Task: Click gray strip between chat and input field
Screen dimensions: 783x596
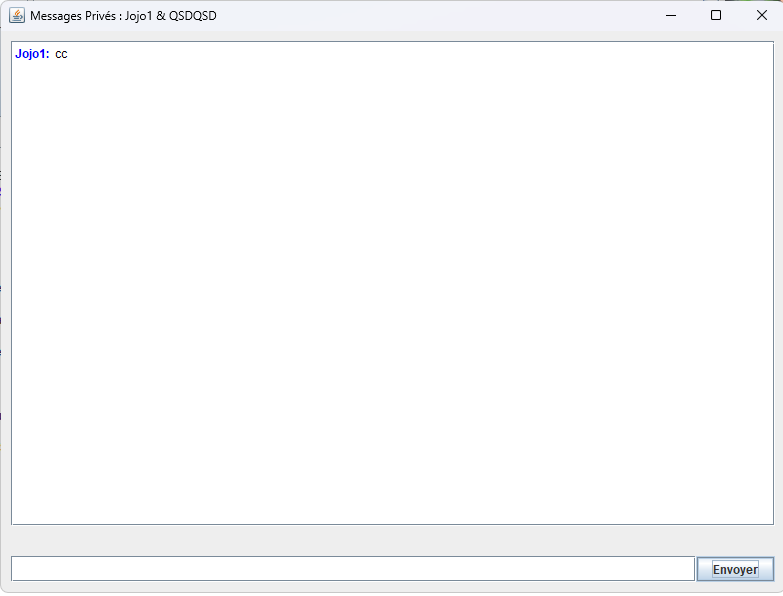Action: pos(392,540)
